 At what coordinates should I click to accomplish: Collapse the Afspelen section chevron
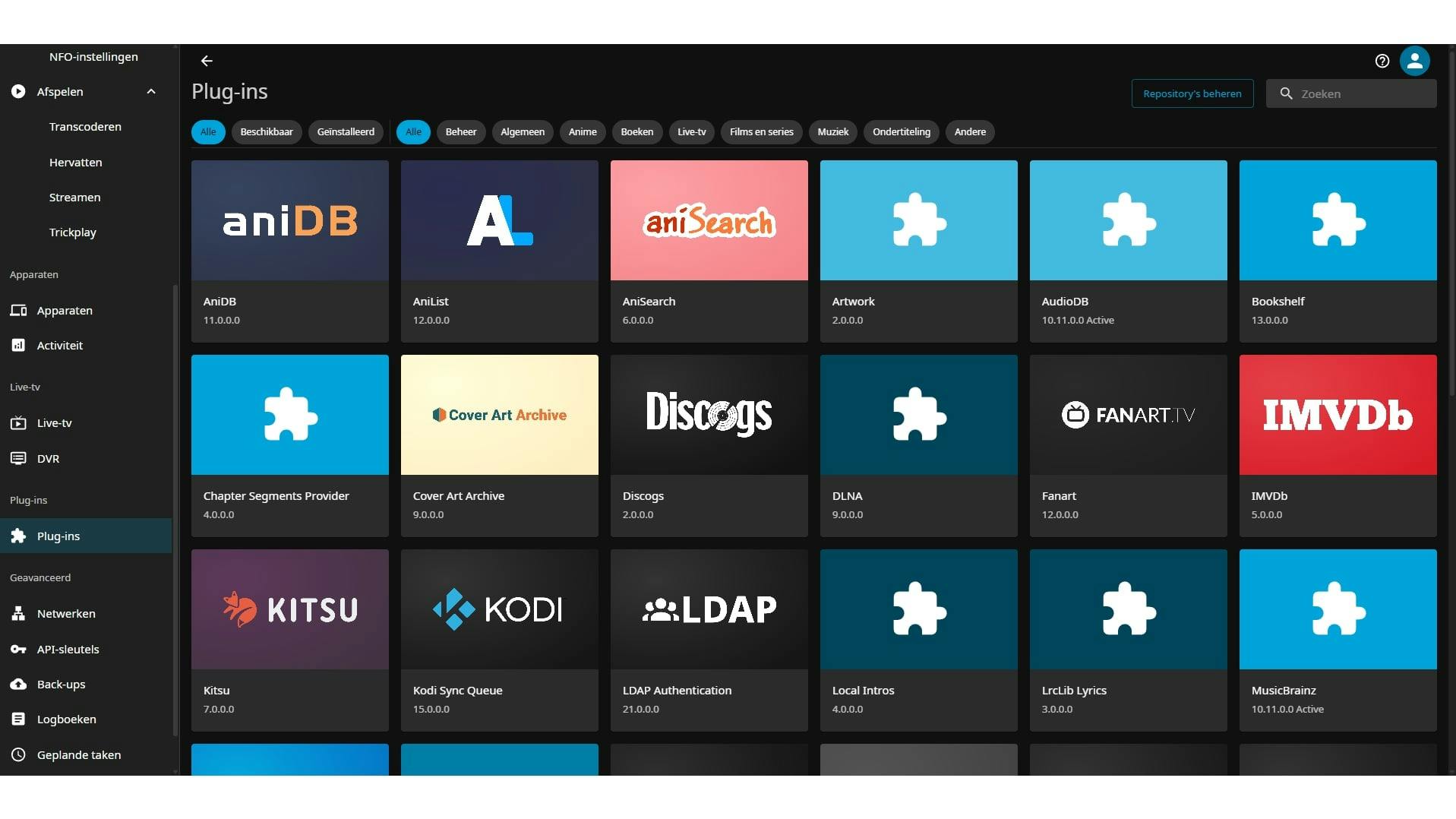[151, 91]
